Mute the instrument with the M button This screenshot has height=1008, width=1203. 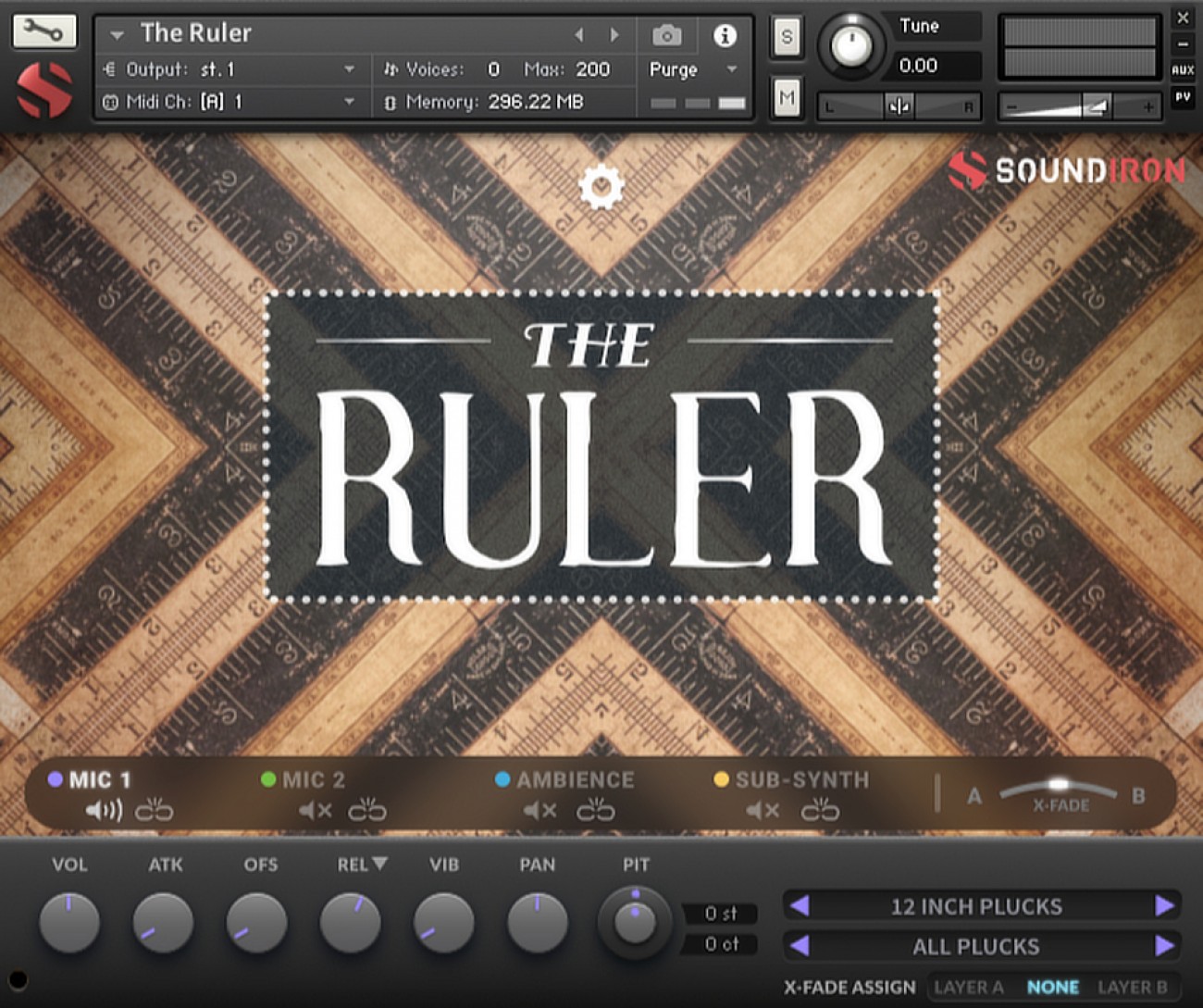coord(787,95)
